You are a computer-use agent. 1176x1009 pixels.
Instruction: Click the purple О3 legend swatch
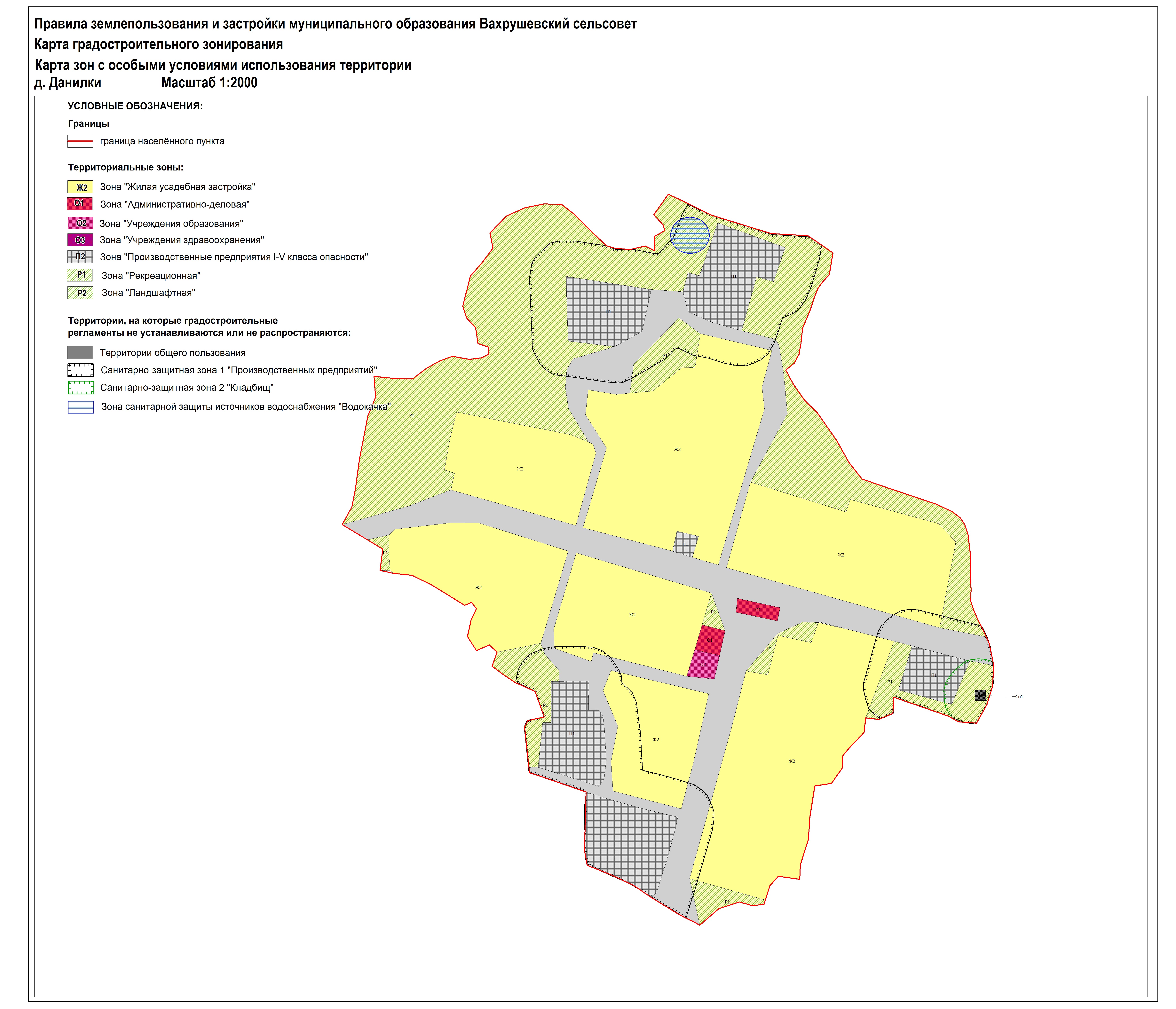coord(80,240)
